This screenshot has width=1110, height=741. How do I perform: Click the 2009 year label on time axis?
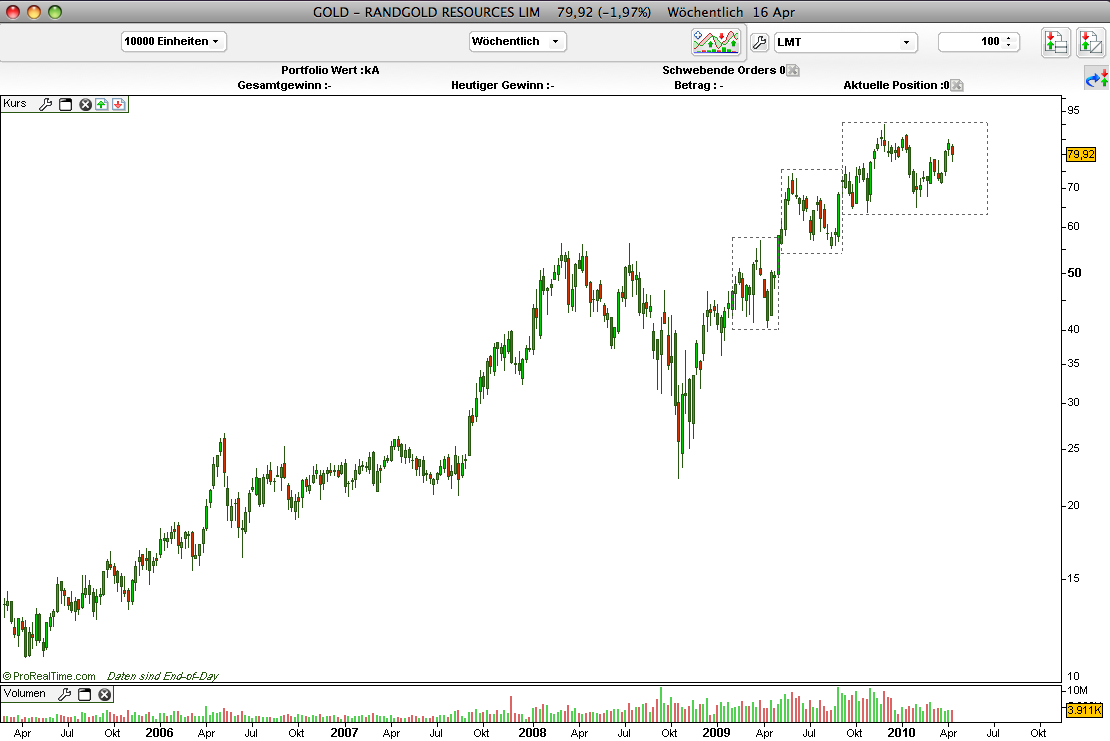pyautogui.click(x=716, y=733)
